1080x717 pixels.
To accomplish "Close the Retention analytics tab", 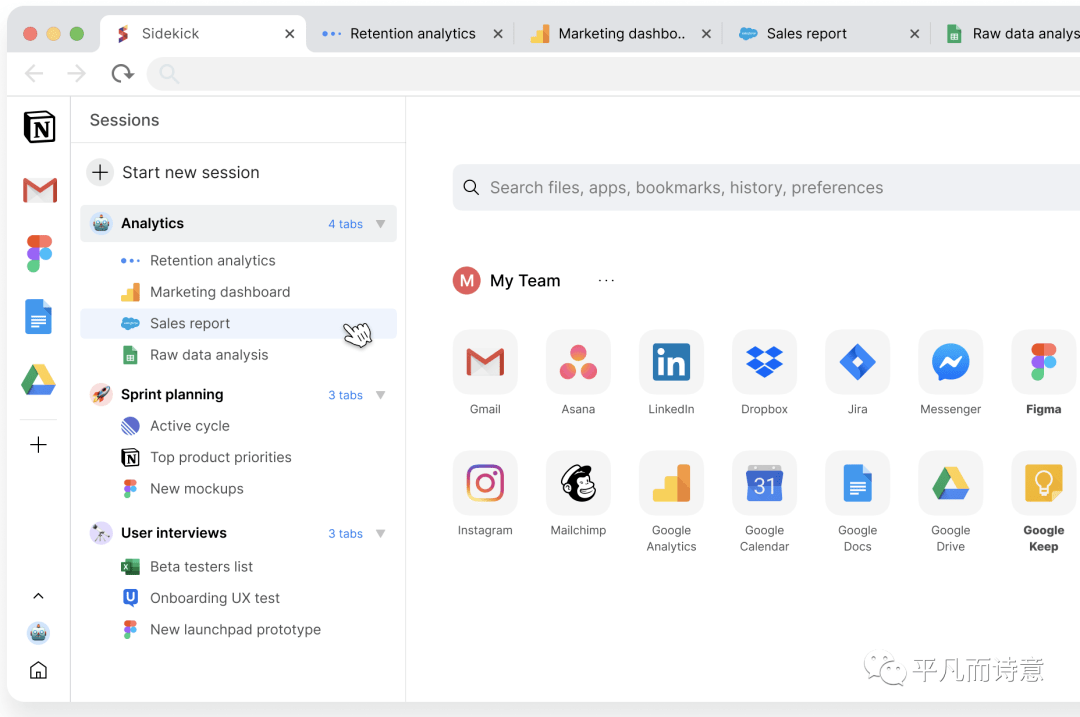I will [498, 34].
